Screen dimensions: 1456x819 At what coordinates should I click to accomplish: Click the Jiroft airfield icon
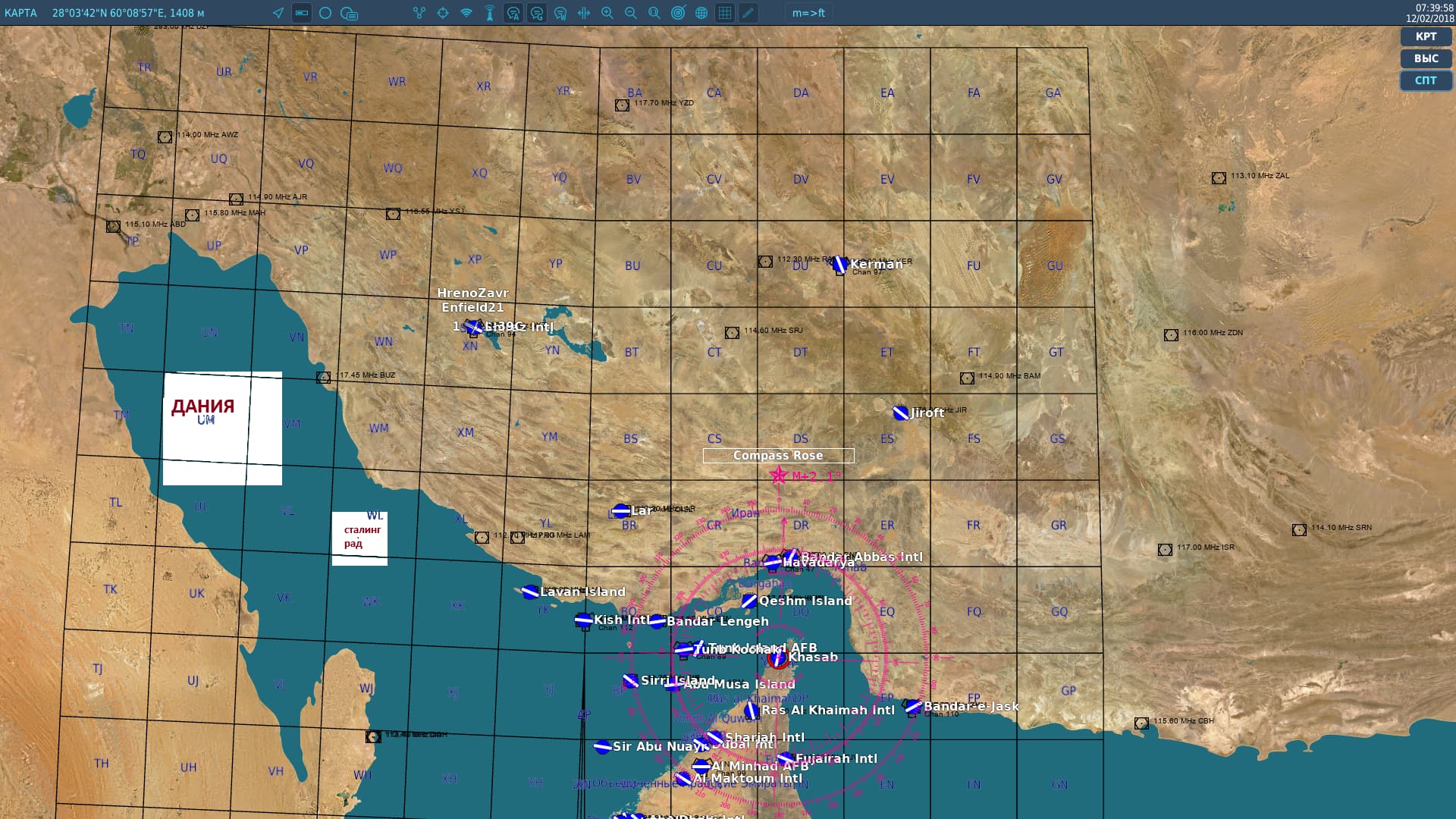tap(900, 413)
